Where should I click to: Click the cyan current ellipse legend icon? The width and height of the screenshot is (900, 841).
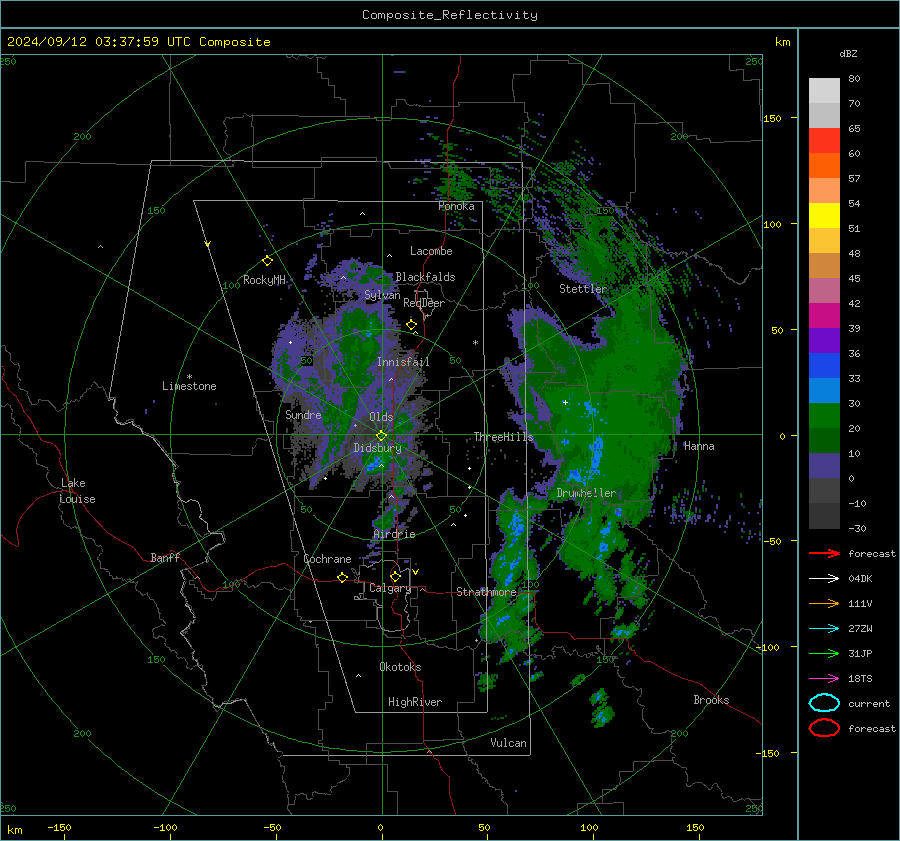(x=824, y=703)
